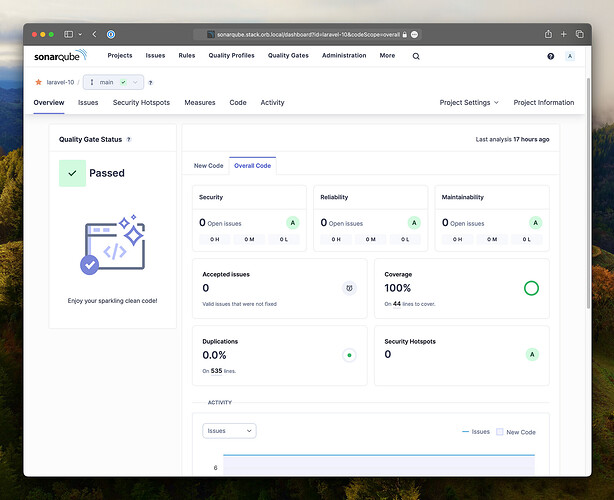
Task: Toggle the Issues legend line in chart
Action: 475,432
